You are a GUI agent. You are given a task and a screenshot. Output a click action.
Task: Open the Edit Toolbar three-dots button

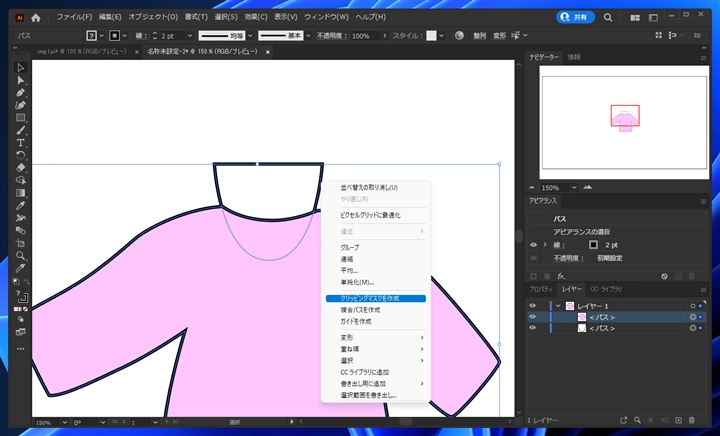click(x=21, y=349)
